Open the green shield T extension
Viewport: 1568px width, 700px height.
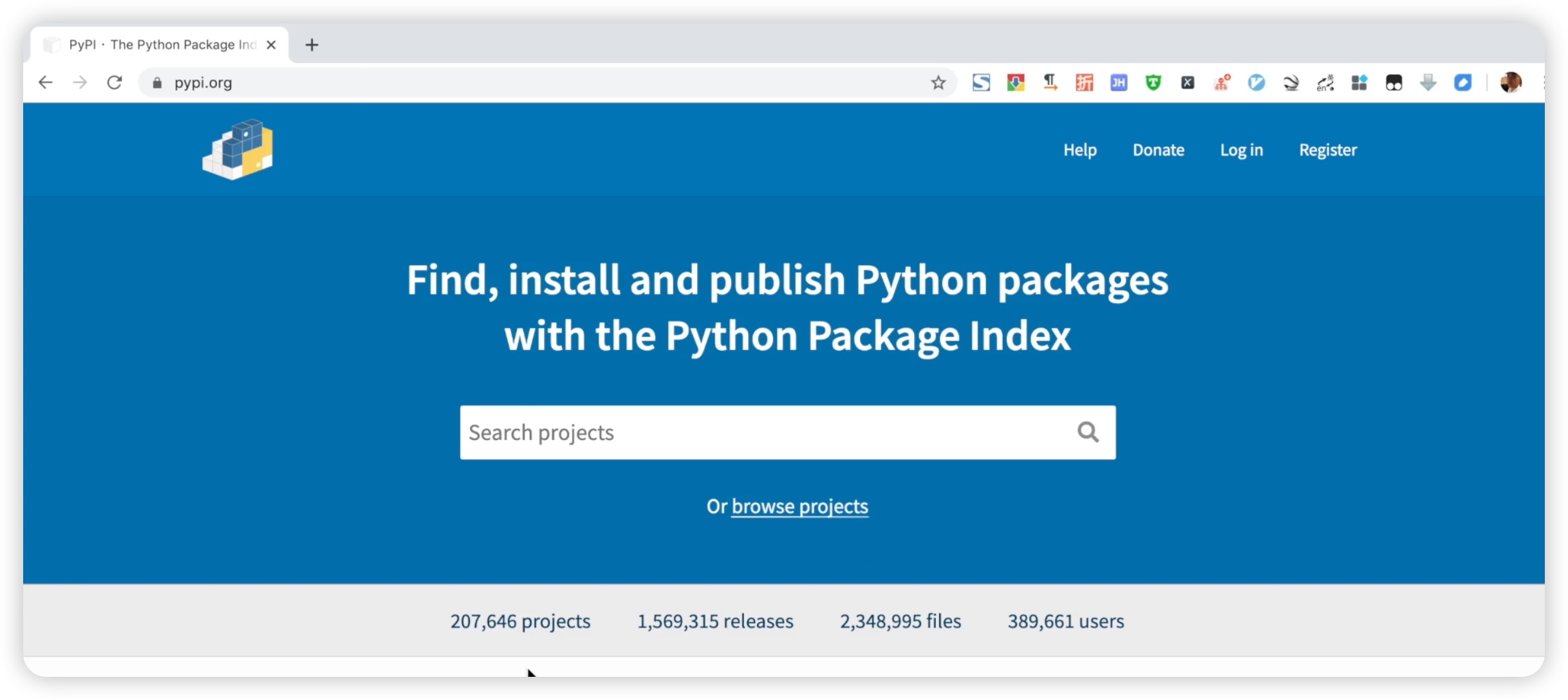click(x=1153, y=82)
